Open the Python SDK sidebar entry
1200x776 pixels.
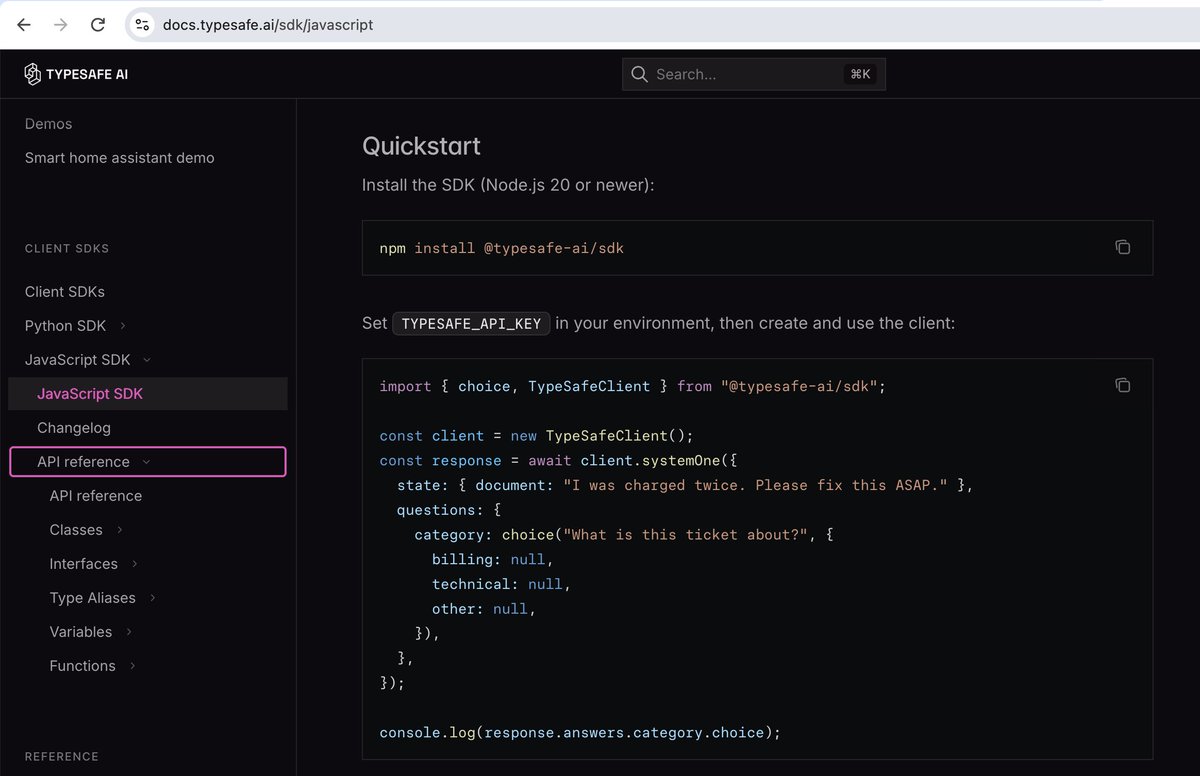65,326
